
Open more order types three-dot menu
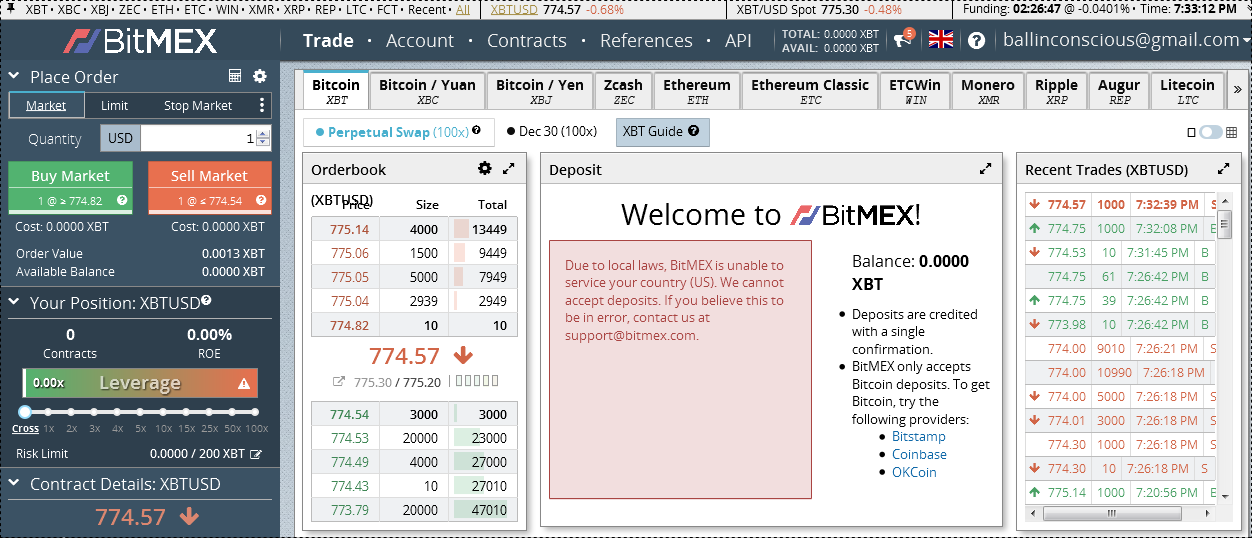click(262, 105)
